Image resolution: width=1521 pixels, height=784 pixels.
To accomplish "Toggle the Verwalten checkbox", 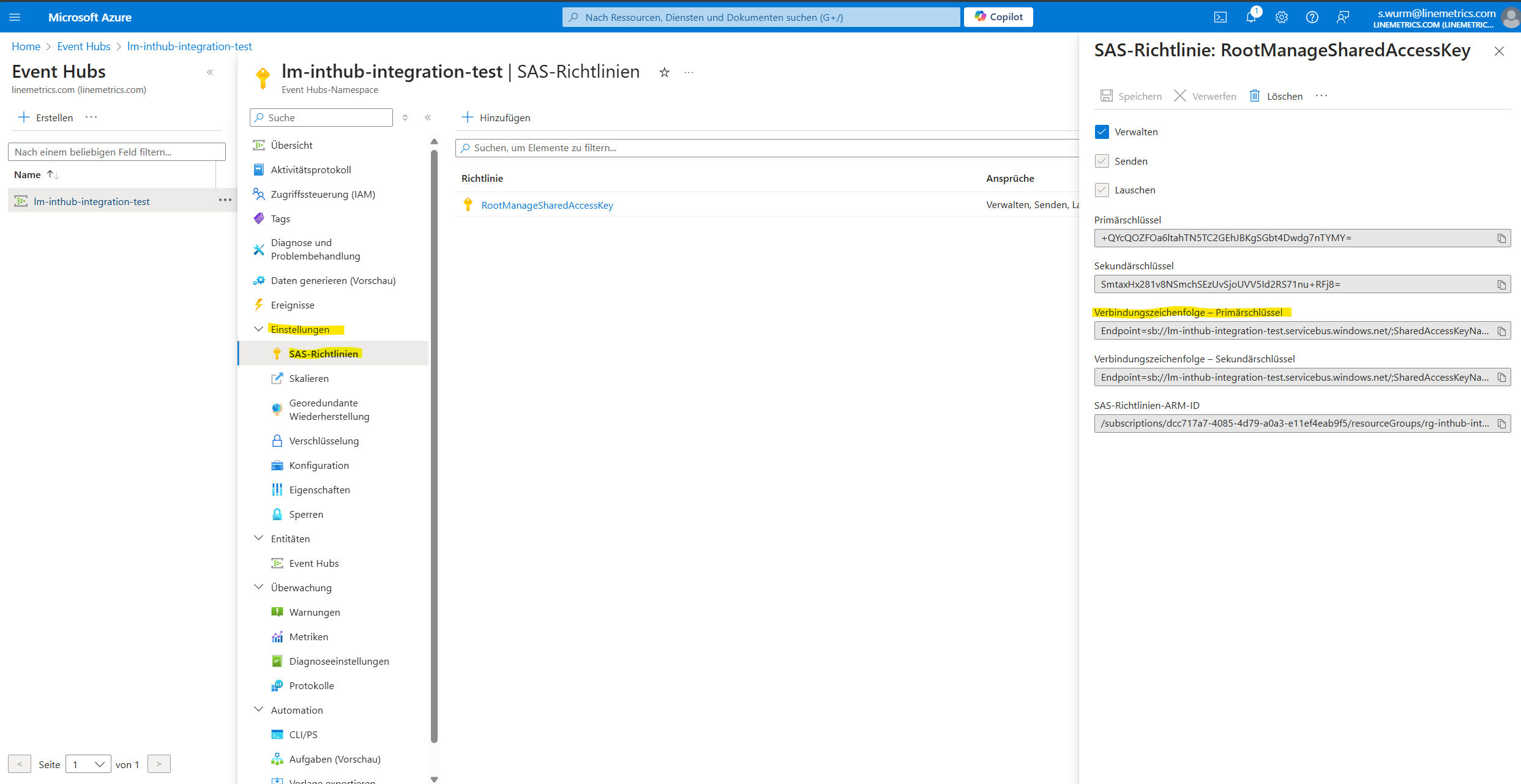I will (x=1102, y=132).
